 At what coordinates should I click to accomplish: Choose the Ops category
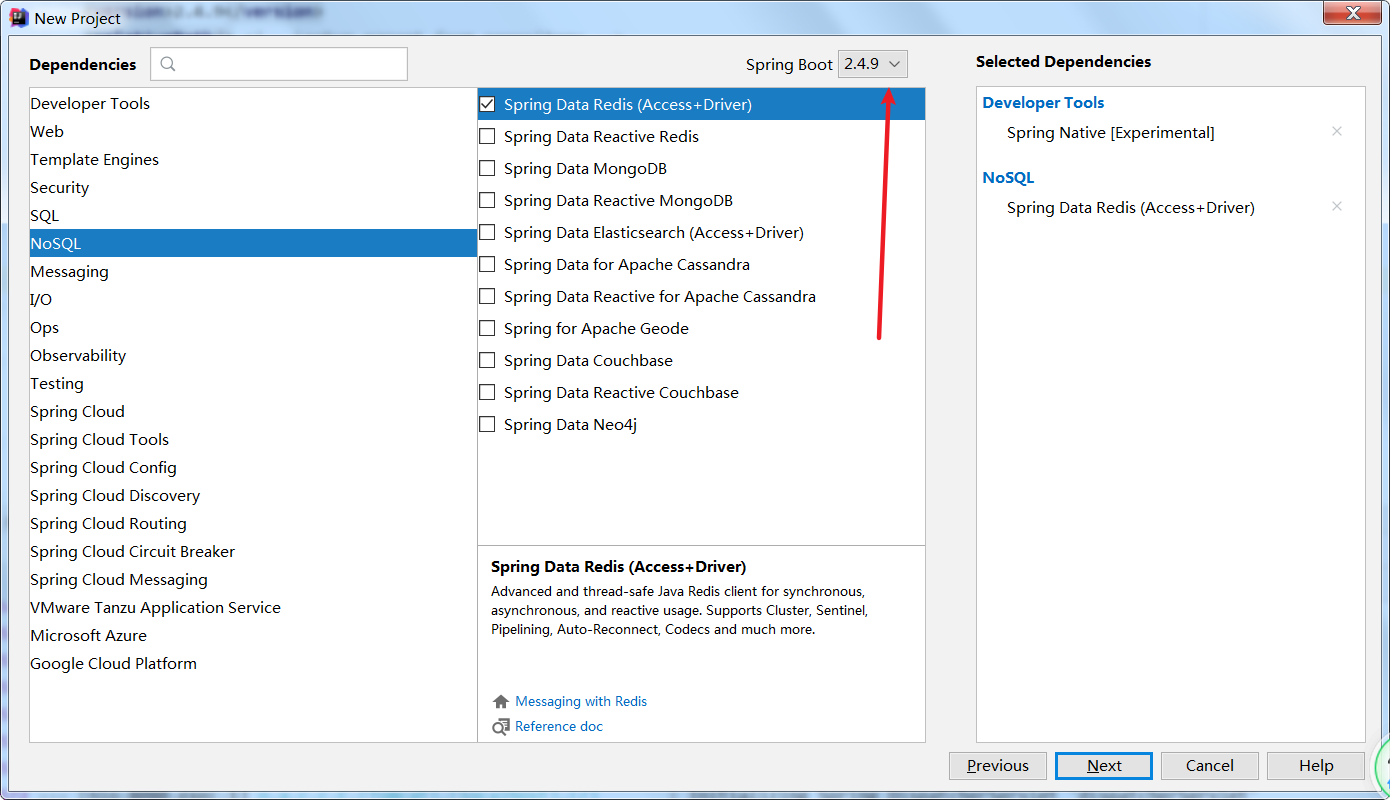click(x=253, y=328)
